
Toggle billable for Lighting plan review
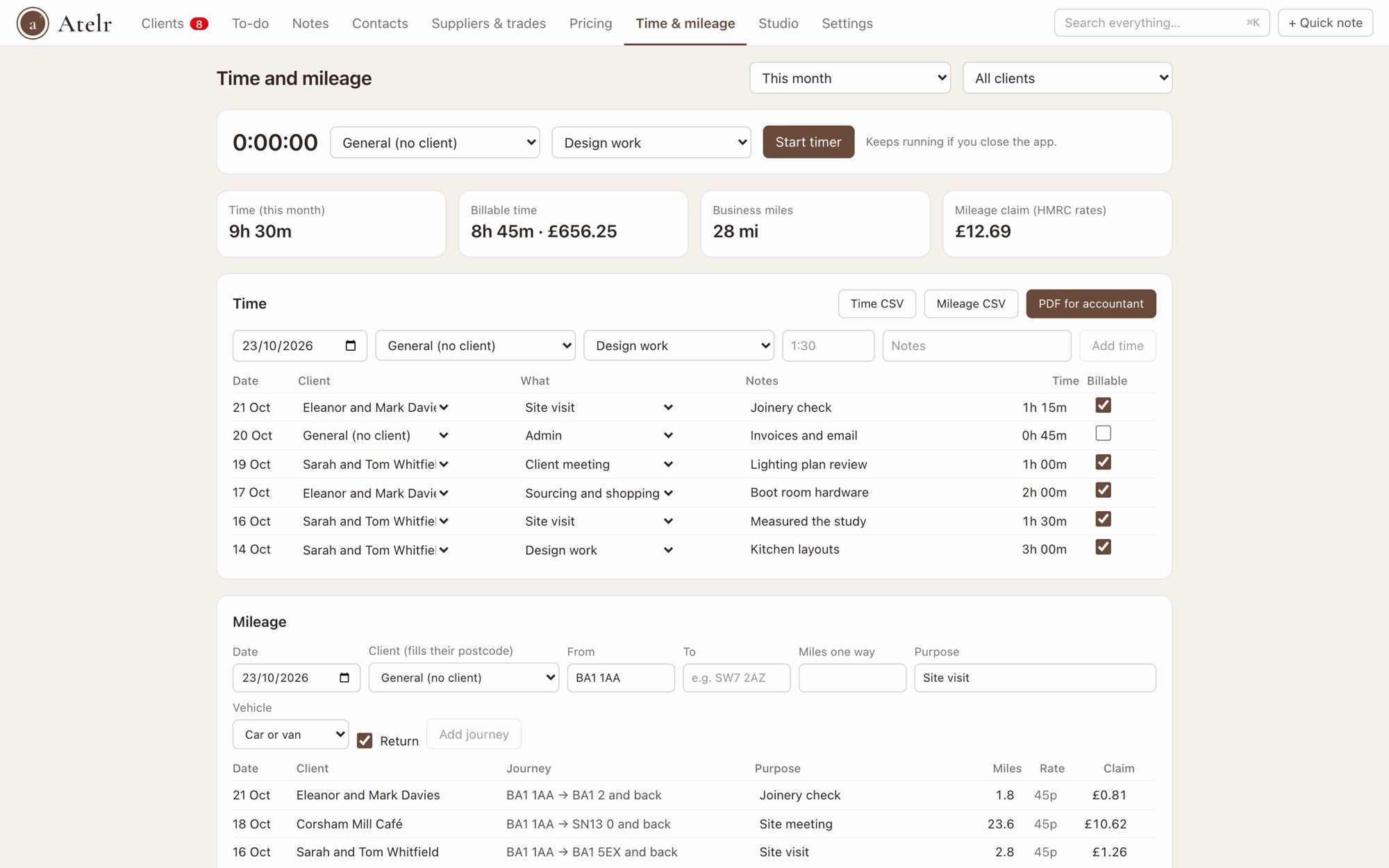1103,462
